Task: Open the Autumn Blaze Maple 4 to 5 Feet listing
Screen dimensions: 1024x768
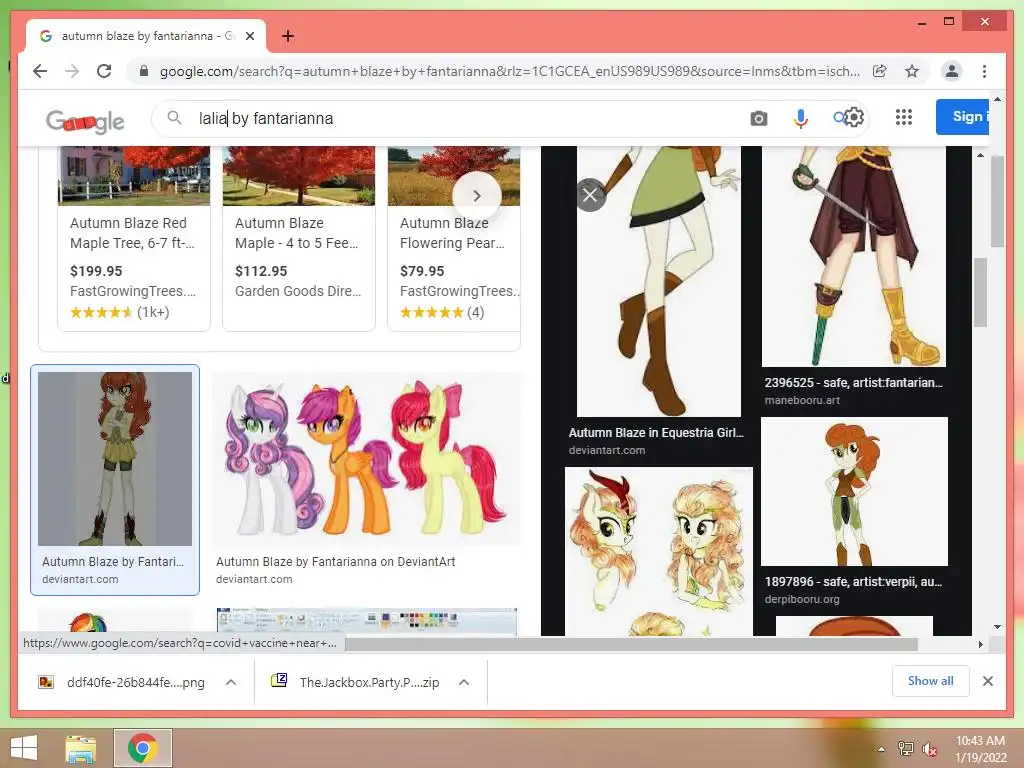Action: click(x=299, y=238)
